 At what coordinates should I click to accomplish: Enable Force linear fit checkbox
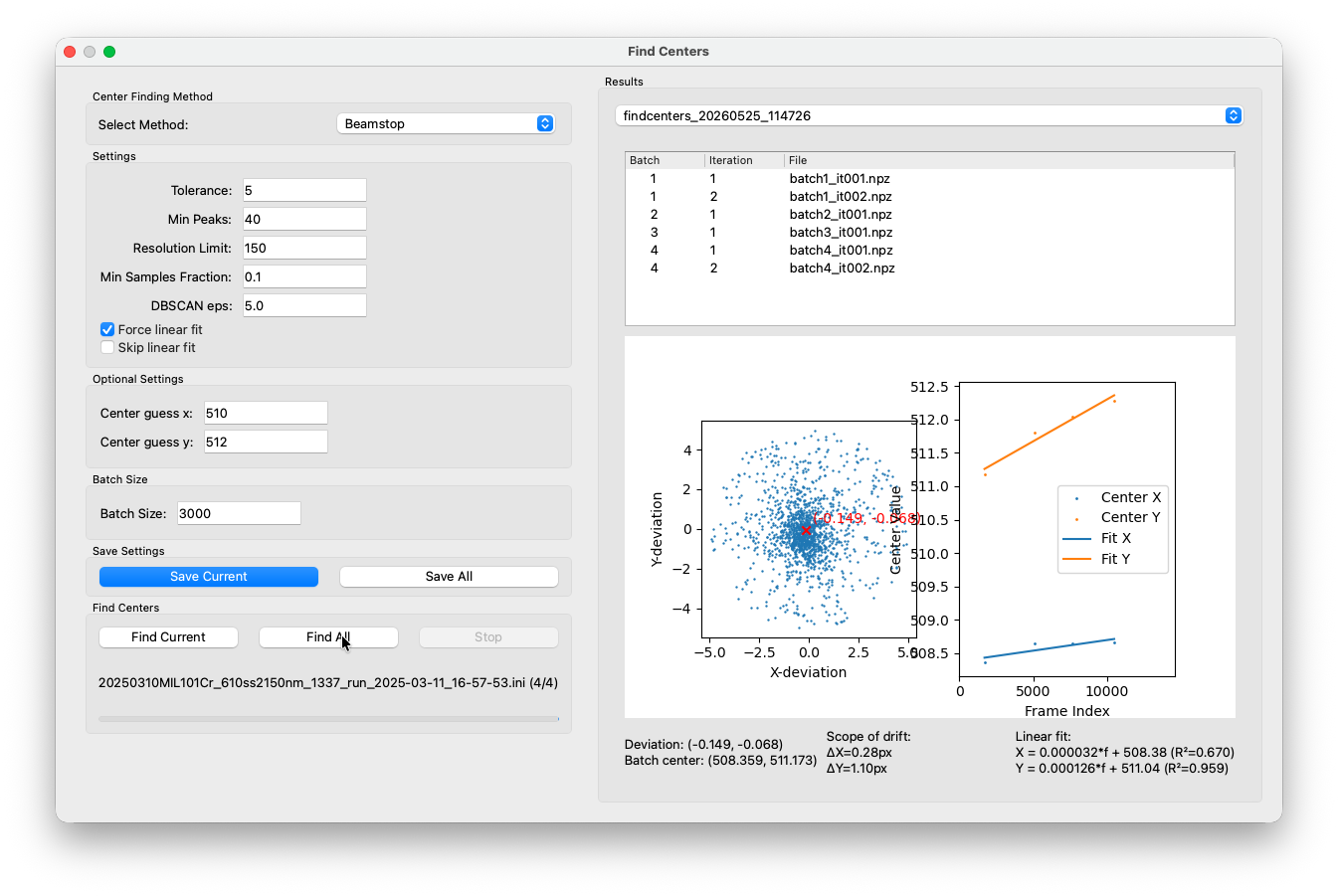pyautogui.click(x=107, y=329)
